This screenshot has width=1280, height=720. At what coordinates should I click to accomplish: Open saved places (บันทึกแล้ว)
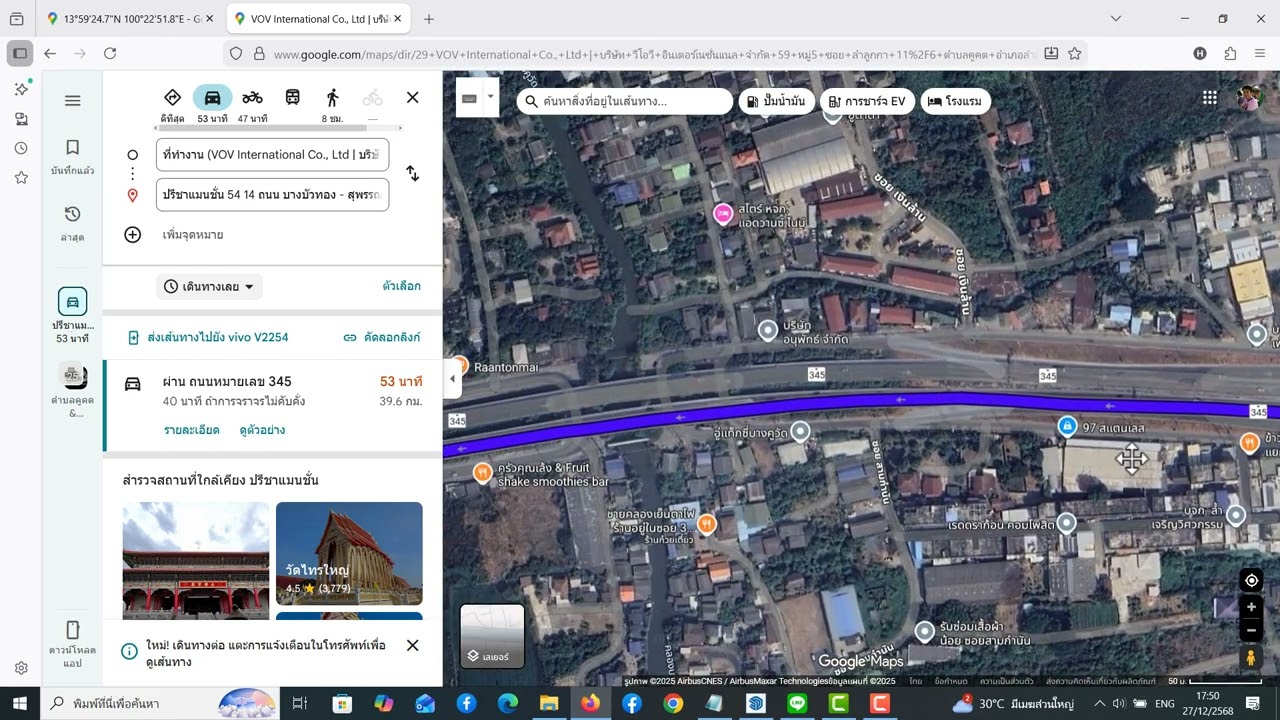tap(72, 158)
